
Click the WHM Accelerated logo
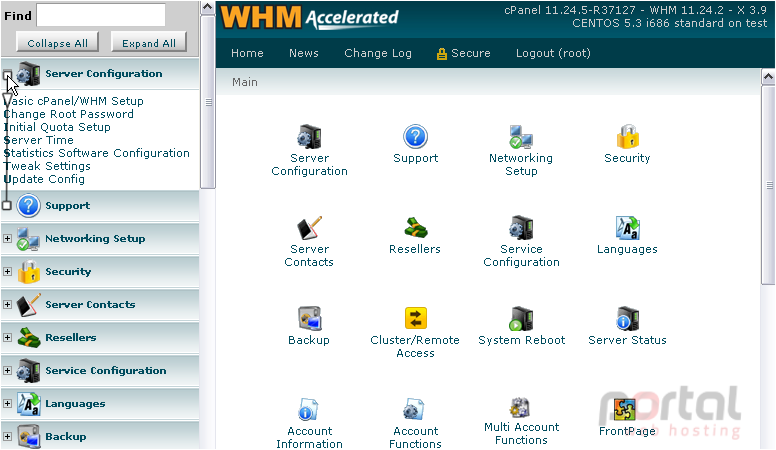coord(309,18)
